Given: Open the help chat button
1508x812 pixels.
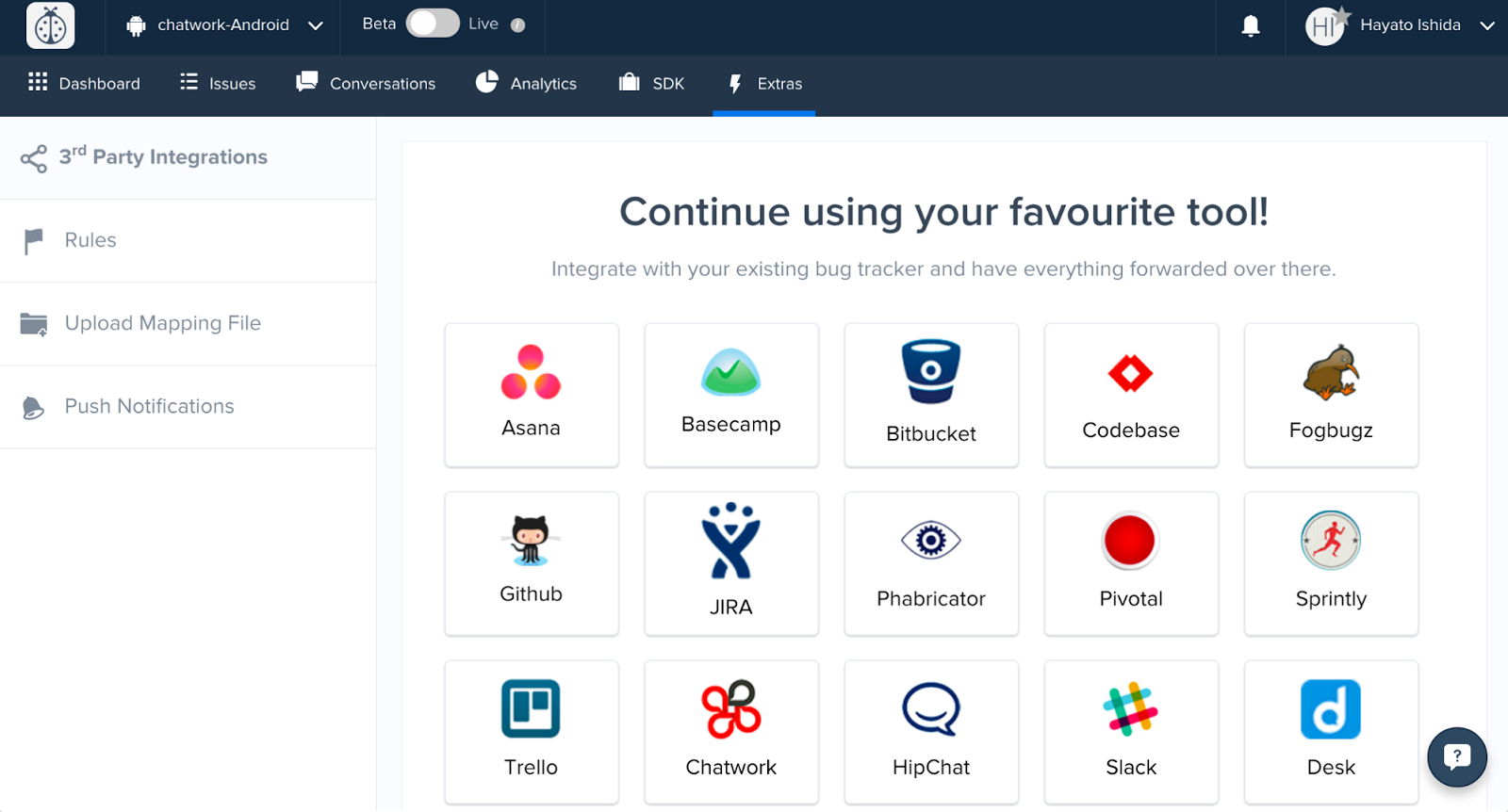Looking at the screenshot, I should [x=1457, y=756].
